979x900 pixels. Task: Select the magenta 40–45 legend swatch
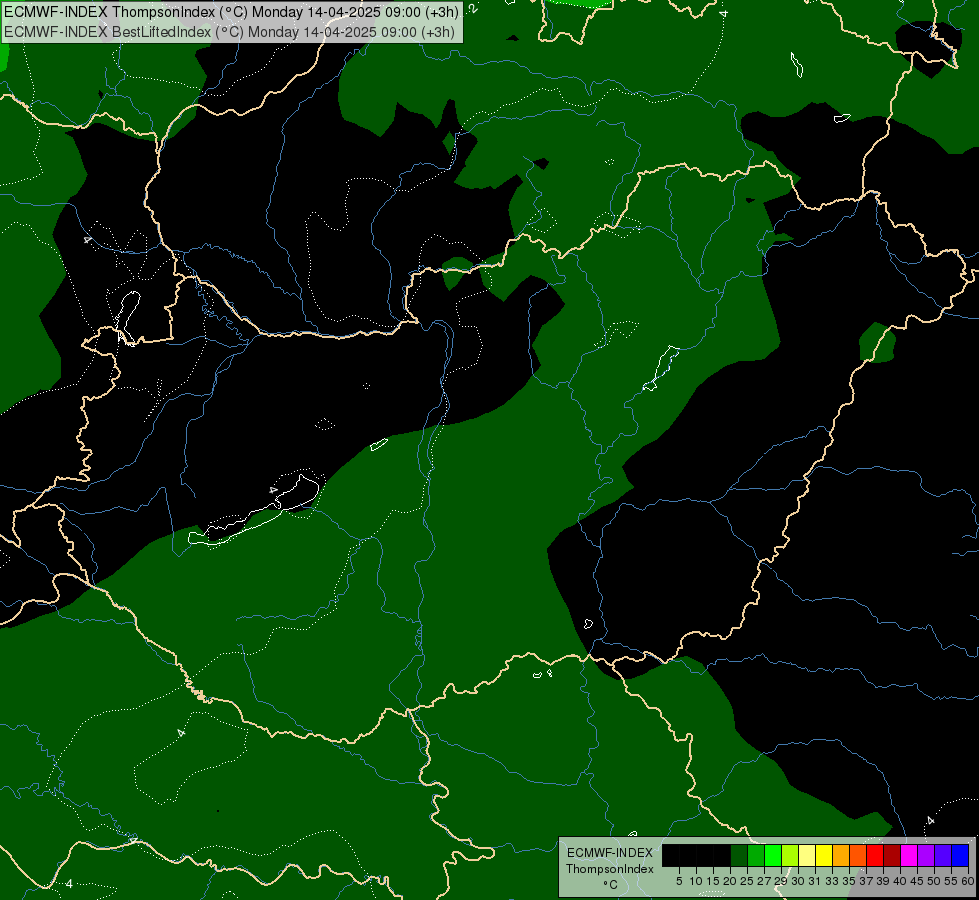point(909,855)
